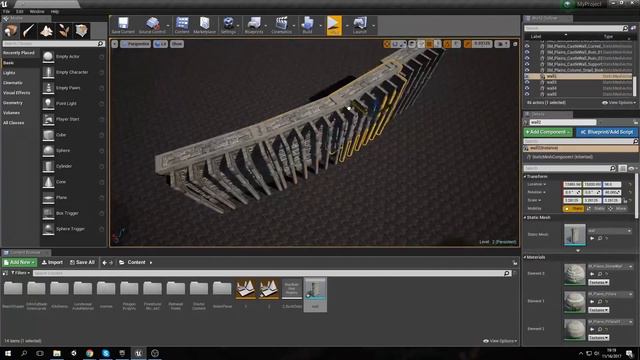
Task: Open File Explorer on Windows taskbar
Action: (x=57, y=353)
